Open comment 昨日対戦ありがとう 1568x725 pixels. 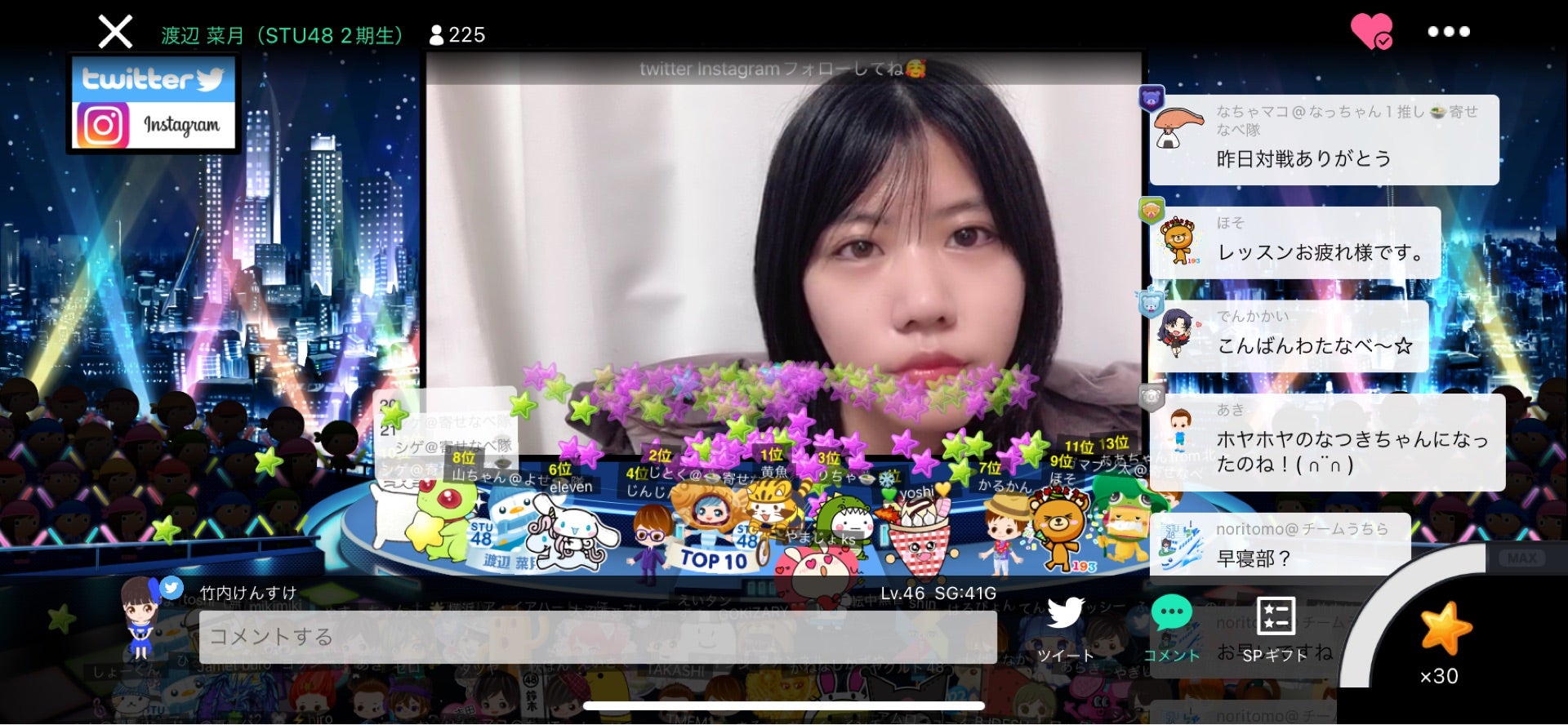click(x=1325, y=140)
